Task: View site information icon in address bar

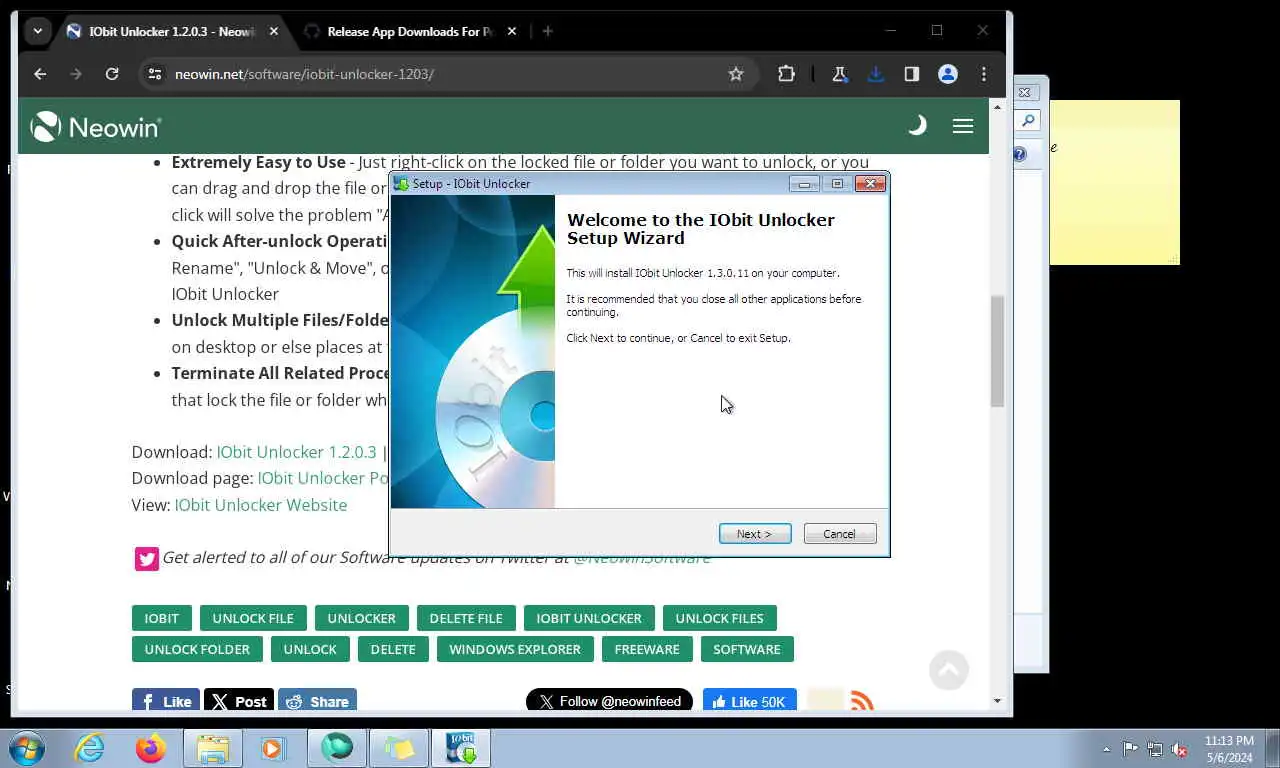Action: coord(154,74)
